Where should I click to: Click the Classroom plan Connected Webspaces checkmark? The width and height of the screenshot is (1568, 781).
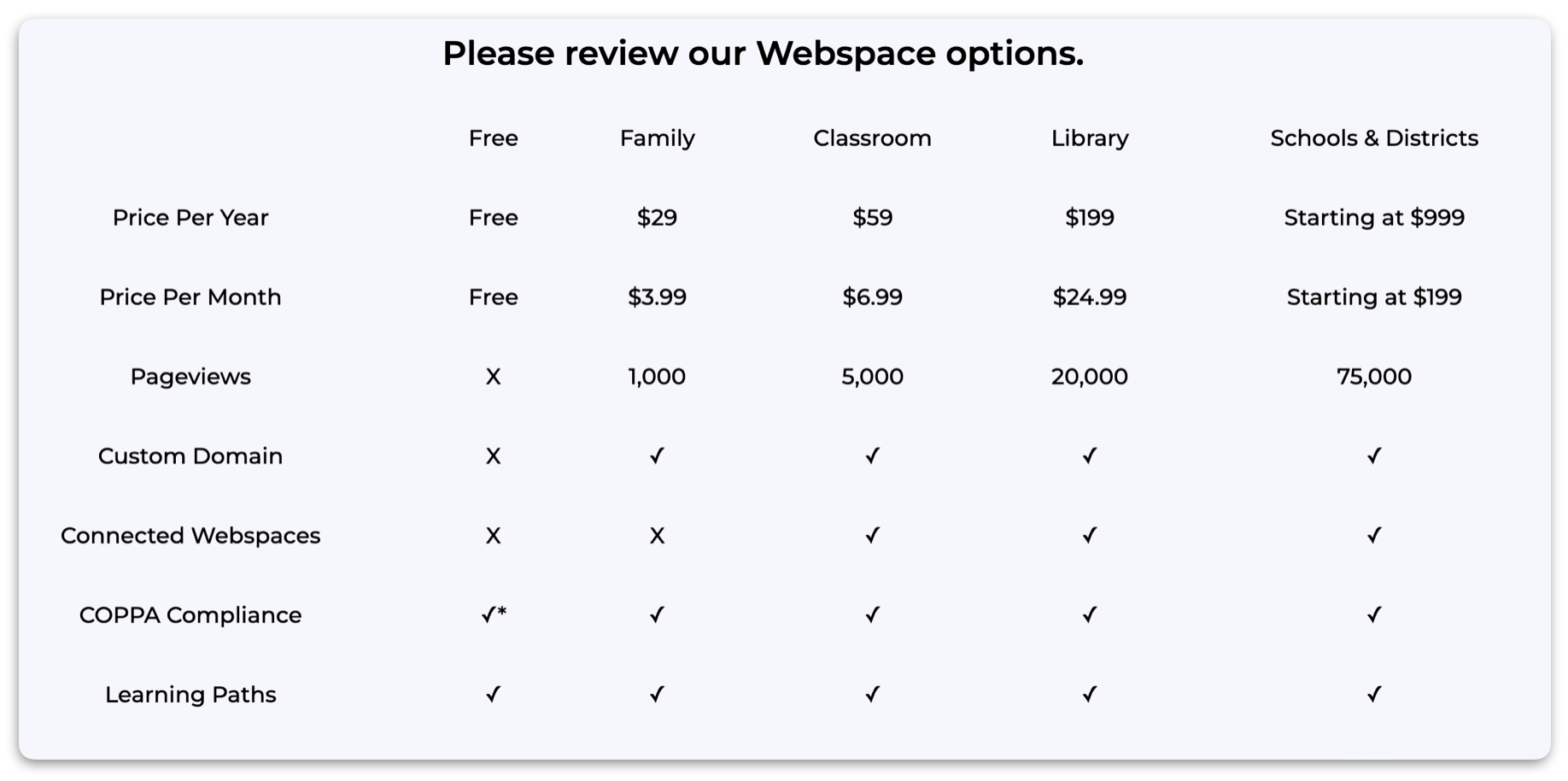(872, 535)
